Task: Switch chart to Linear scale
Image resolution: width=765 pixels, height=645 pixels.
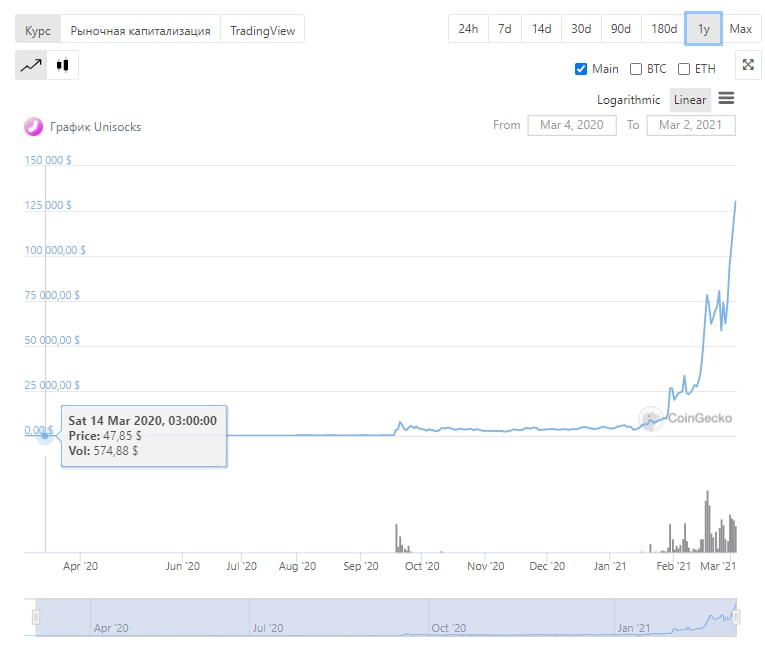Action: (690, 100)
